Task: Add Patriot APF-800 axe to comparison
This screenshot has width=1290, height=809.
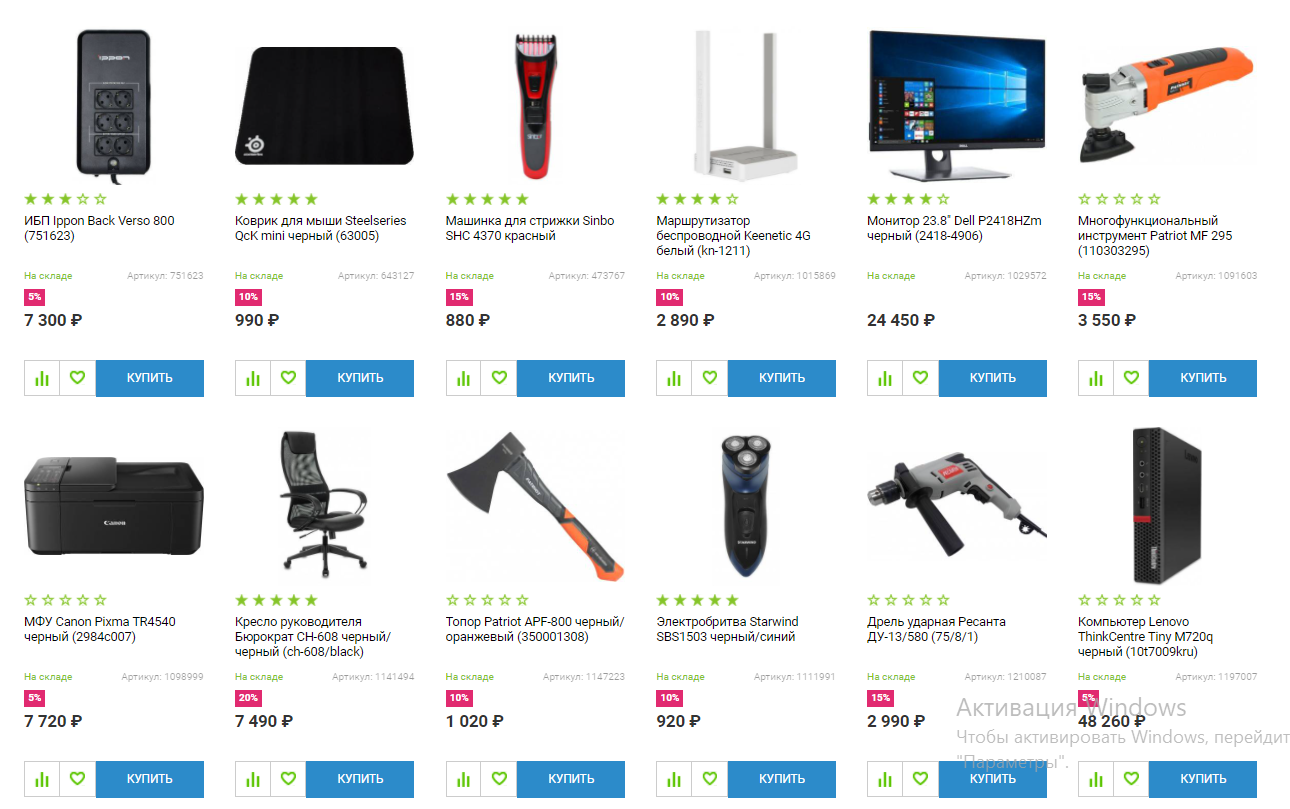Action: click(463, 779)
